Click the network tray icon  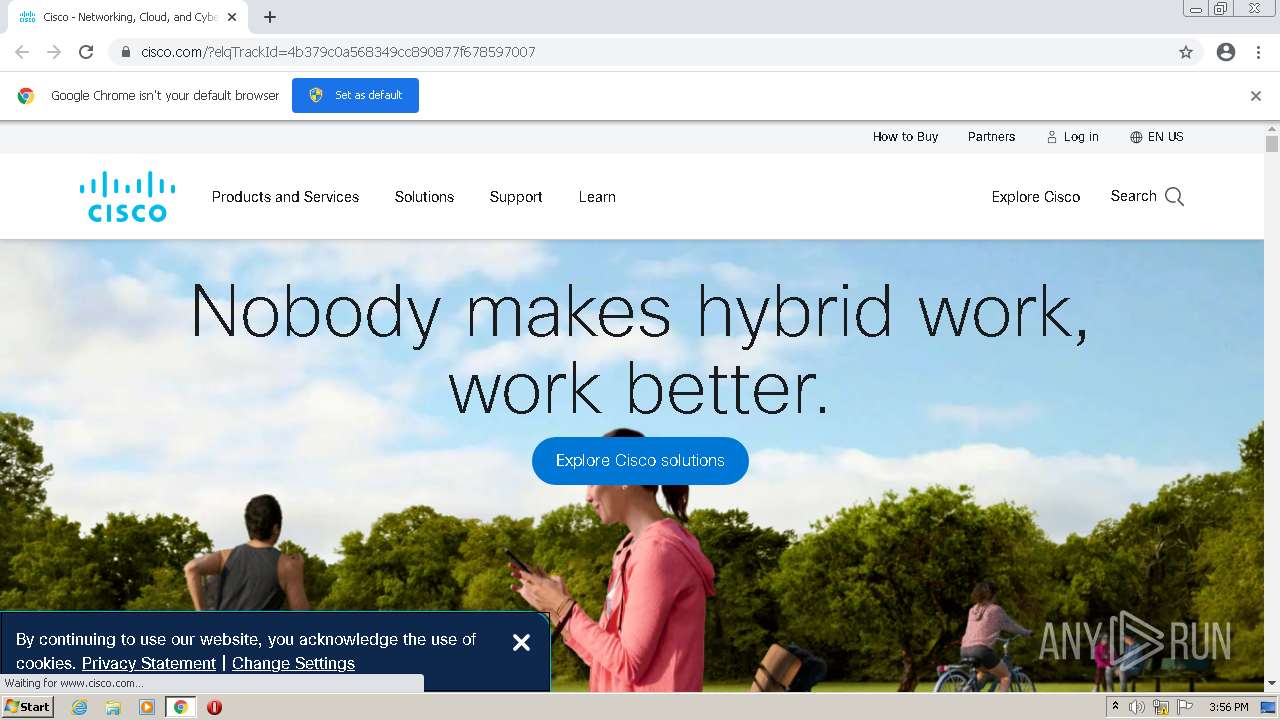(x=1161, y=707)
